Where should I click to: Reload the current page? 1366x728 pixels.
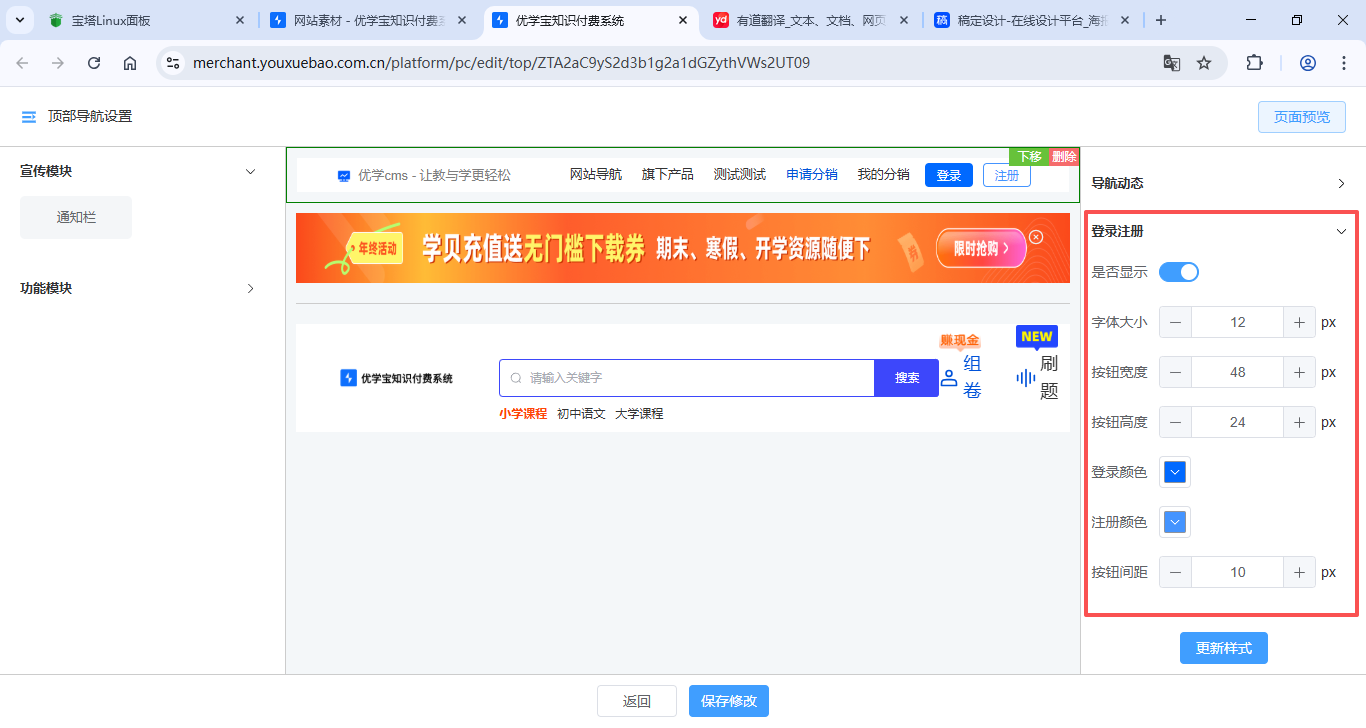[94, 63]
